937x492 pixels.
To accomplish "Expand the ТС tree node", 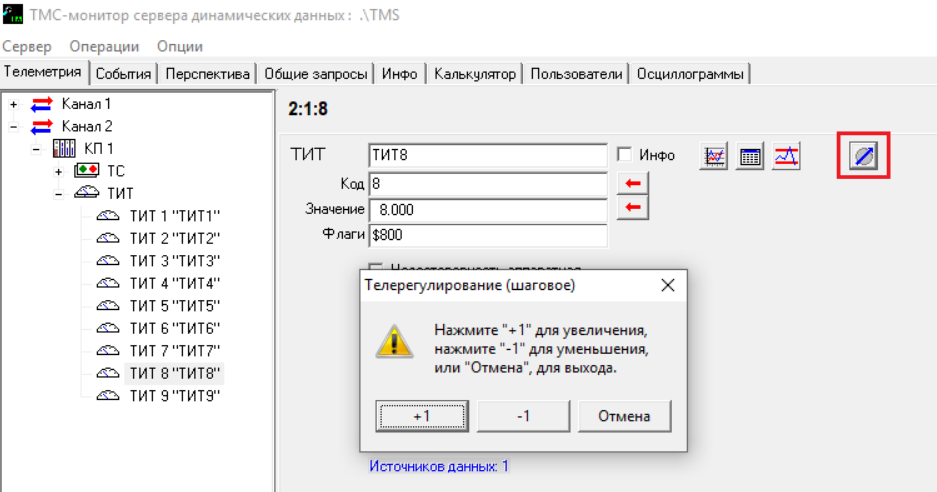I will click(59, 171).
